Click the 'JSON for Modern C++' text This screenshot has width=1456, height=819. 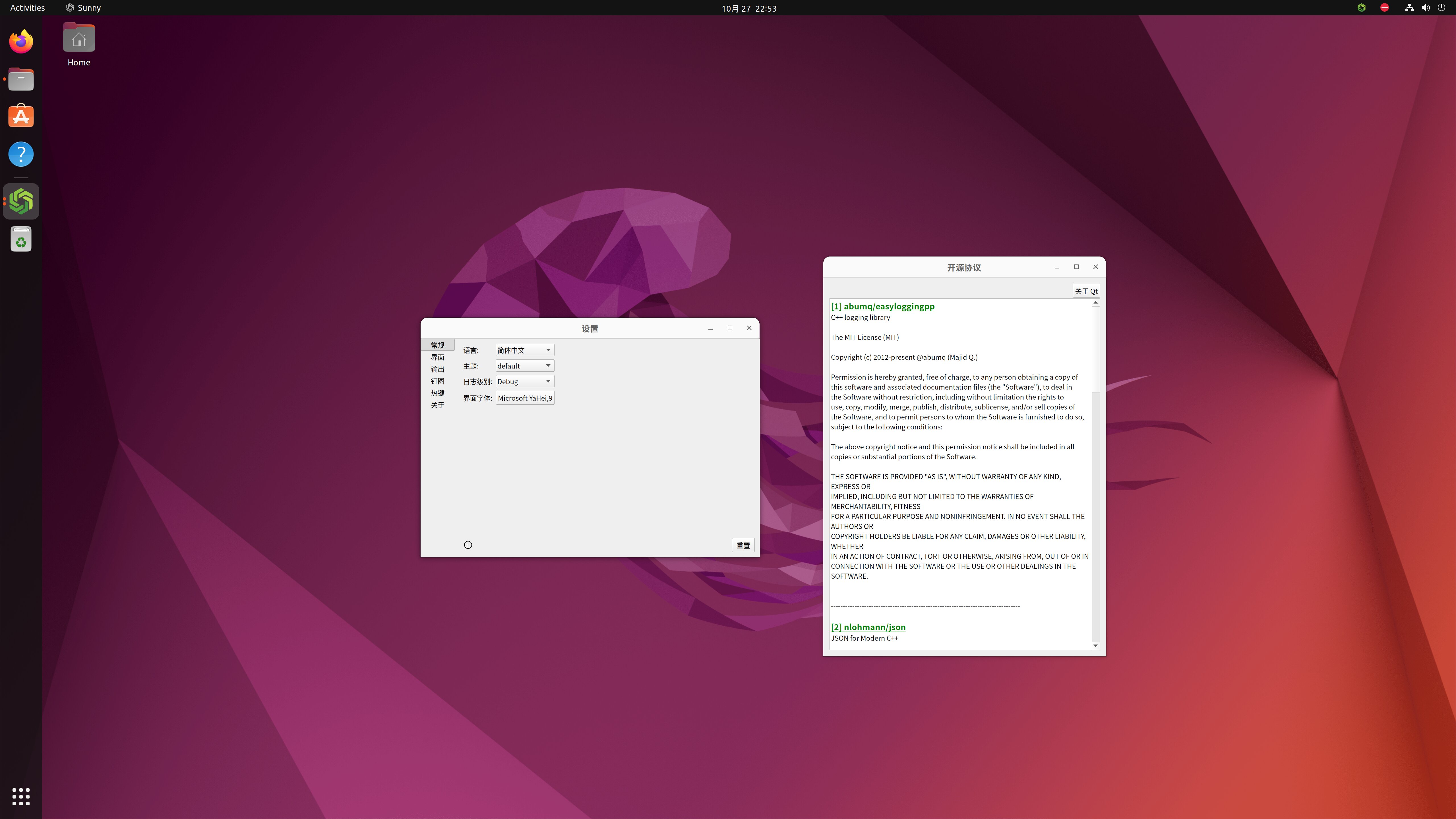pos(864,638)
